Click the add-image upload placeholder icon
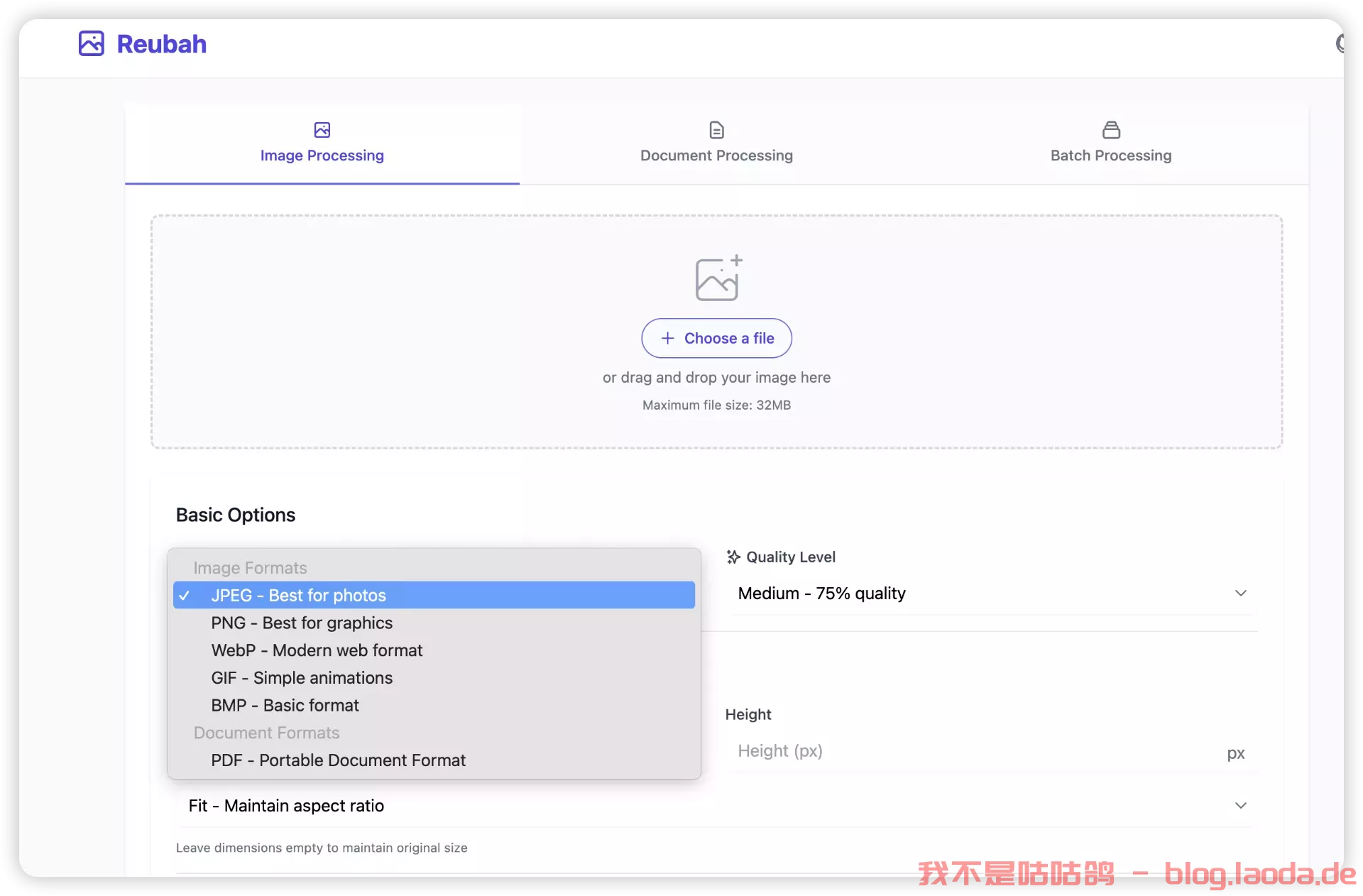This screenshot has height=896, width=1363. pyautogui.click(x=718, y=278)
